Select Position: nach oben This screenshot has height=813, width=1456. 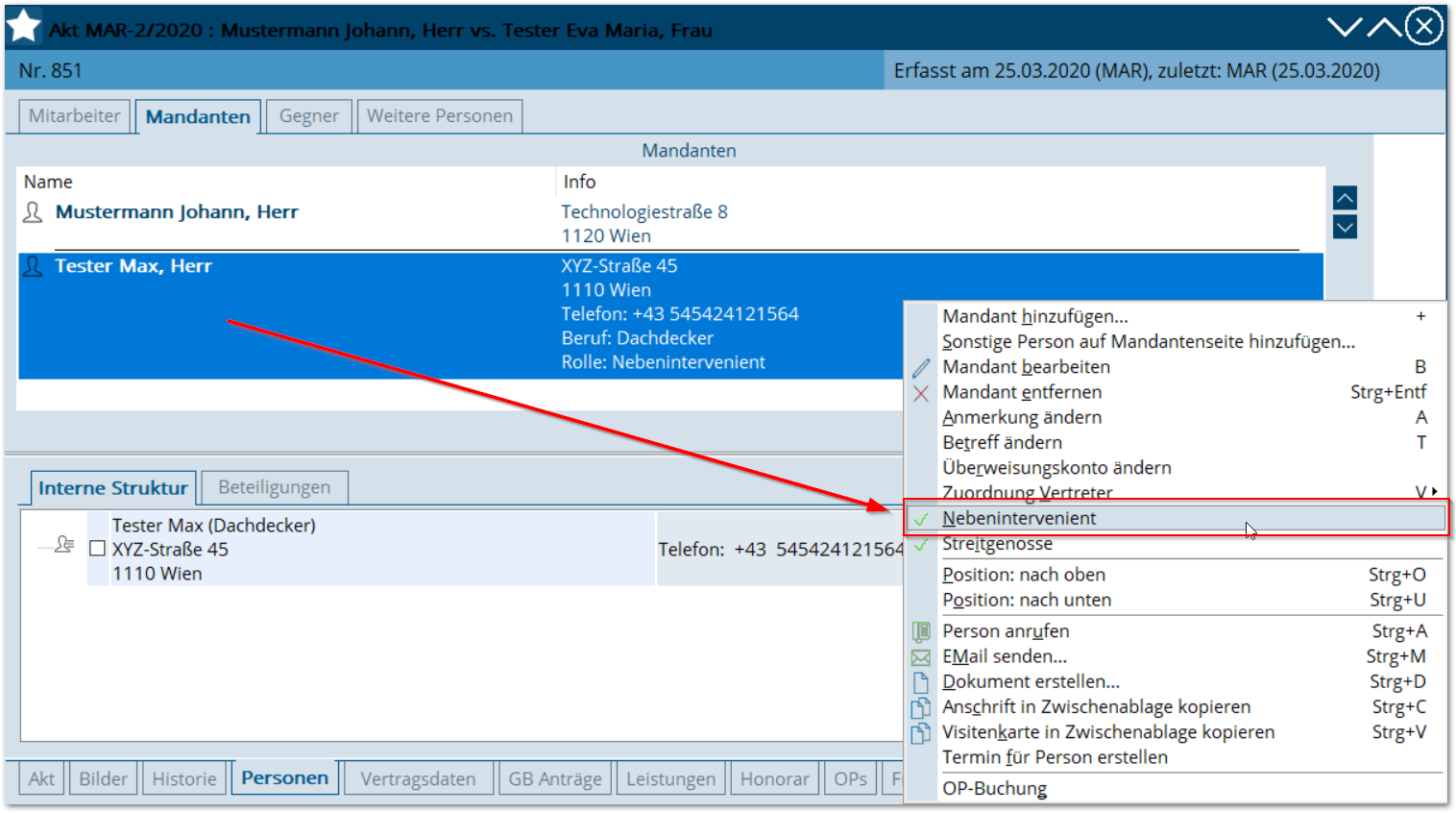(x=1177, y=575)
